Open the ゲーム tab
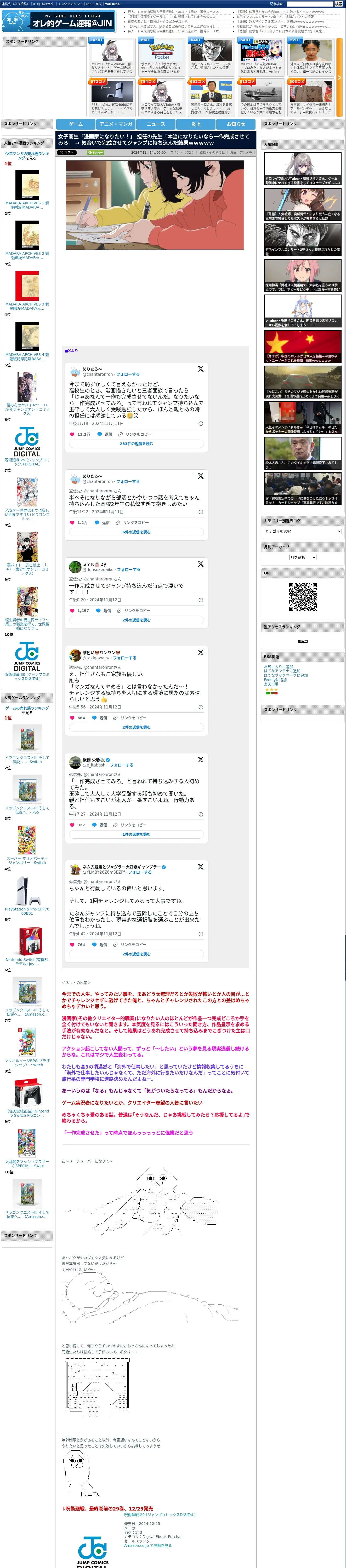The height and width of the screenshot is (1568, 346). coord(76,124)
